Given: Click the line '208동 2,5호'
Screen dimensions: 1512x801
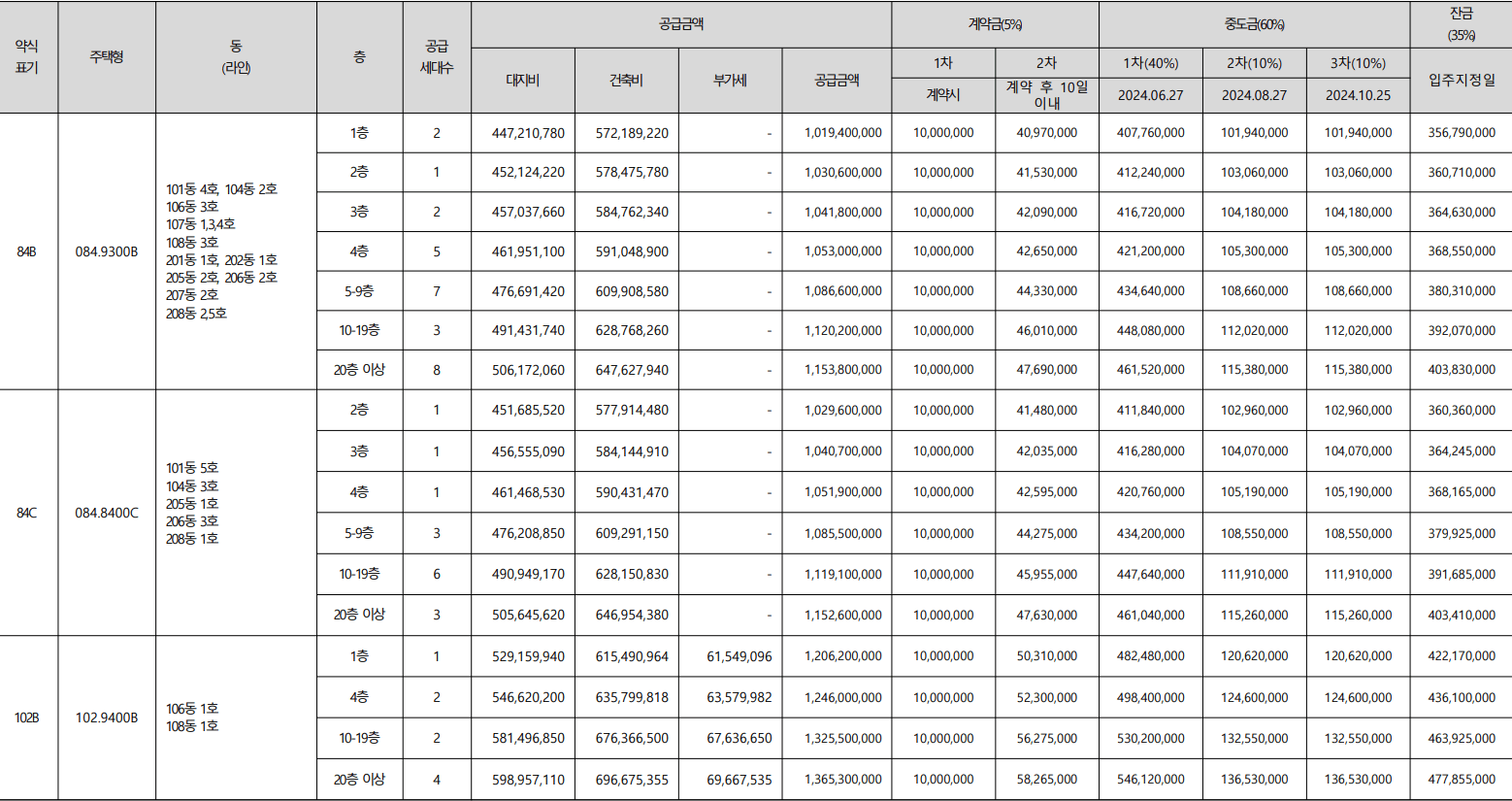Looking at the screenshot, I should point(196,314).
